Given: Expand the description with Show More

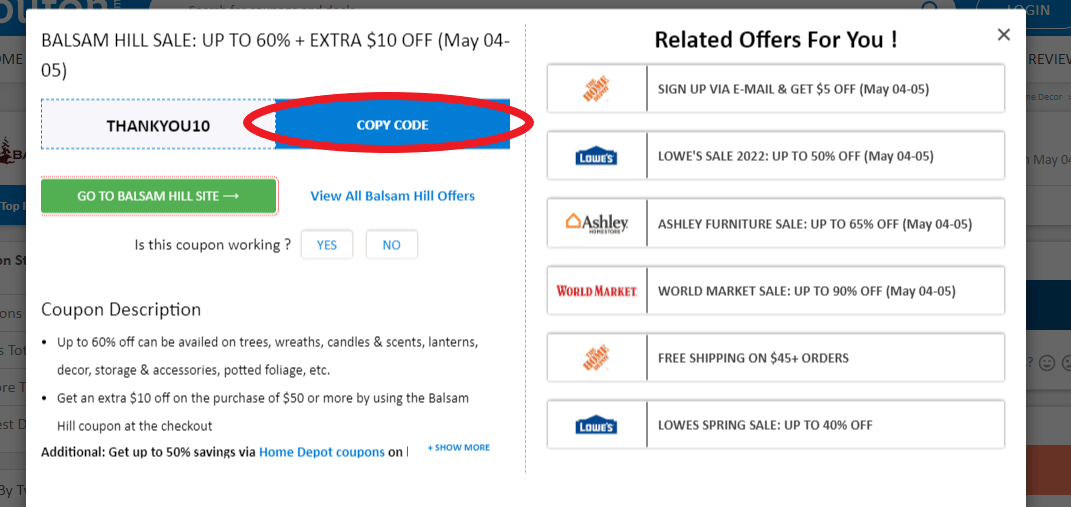Looking at the screenshot, I should click(x=459, y=447).
